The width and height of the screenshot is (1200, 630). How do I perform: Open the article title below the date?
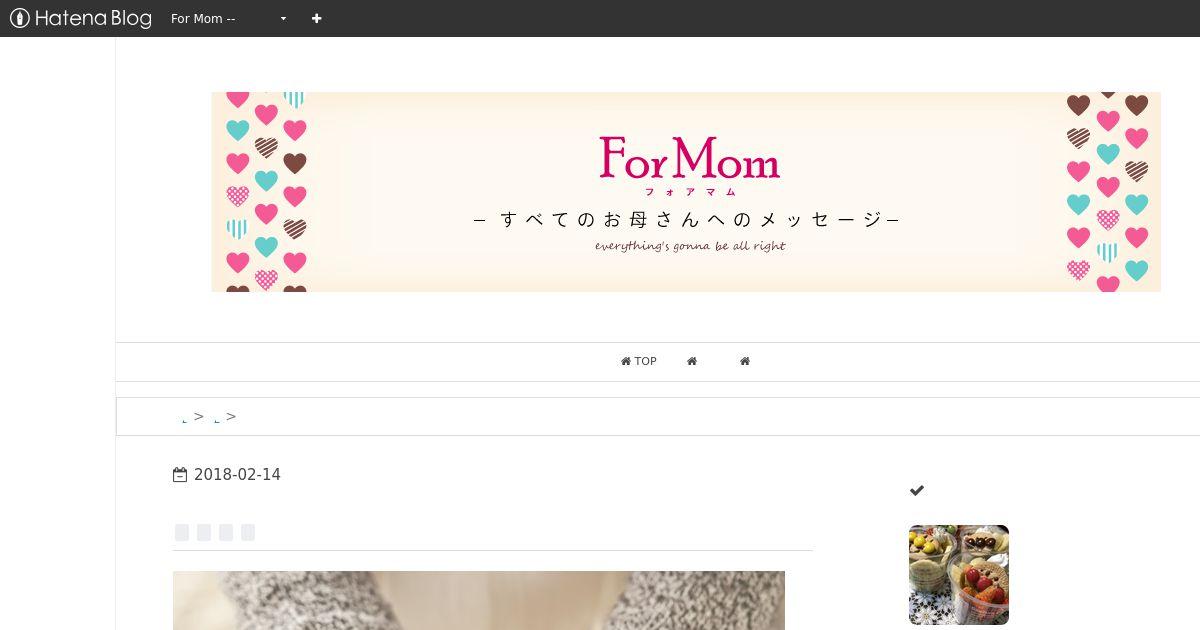[x=215, y=532]
